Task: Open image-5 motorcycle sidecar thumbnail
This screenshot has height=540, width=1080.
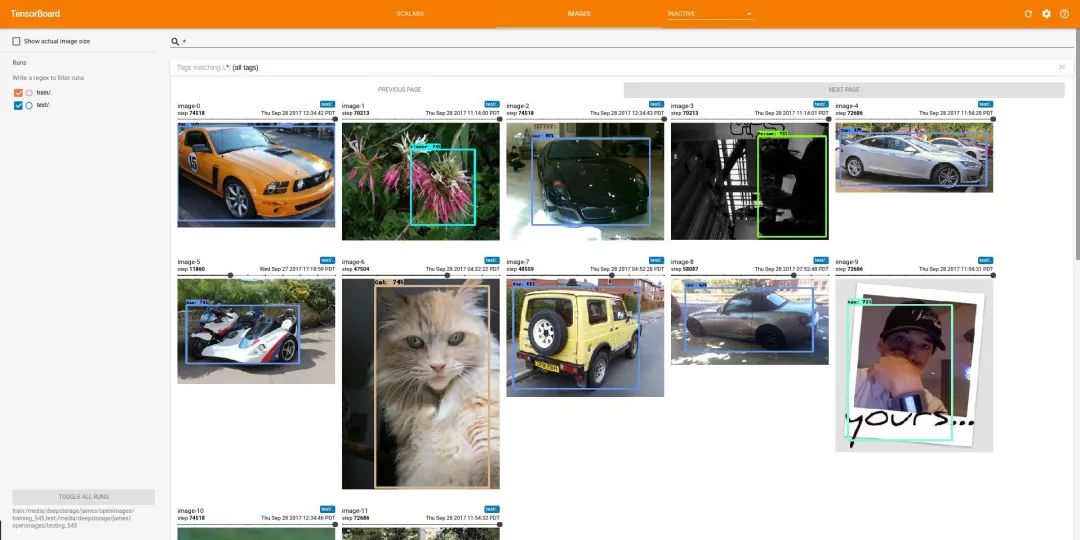Action: [256, 331]
